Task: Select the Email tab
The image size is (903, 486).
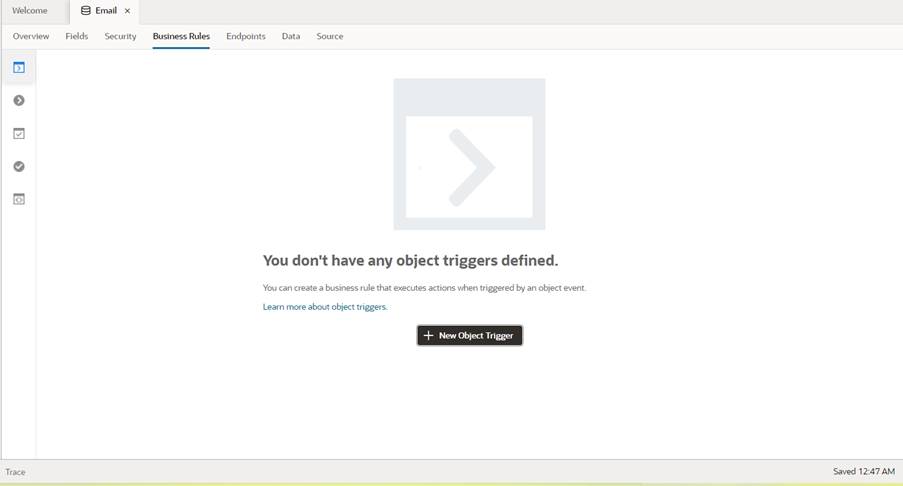Action: 104,11
